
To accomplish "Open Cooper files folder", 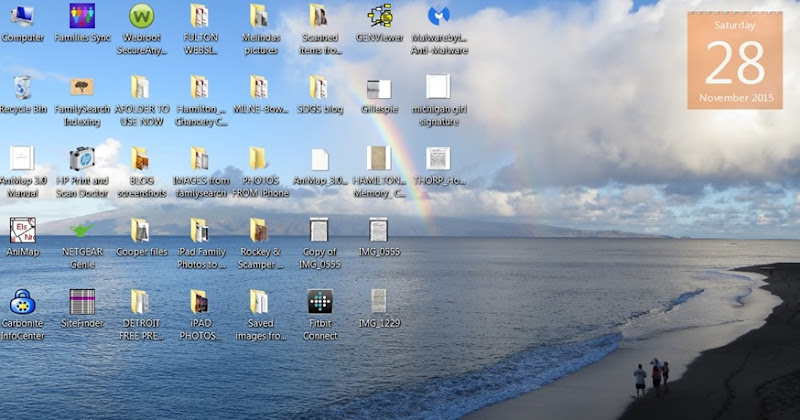I will pyautogui.click(x=141, y=237).
